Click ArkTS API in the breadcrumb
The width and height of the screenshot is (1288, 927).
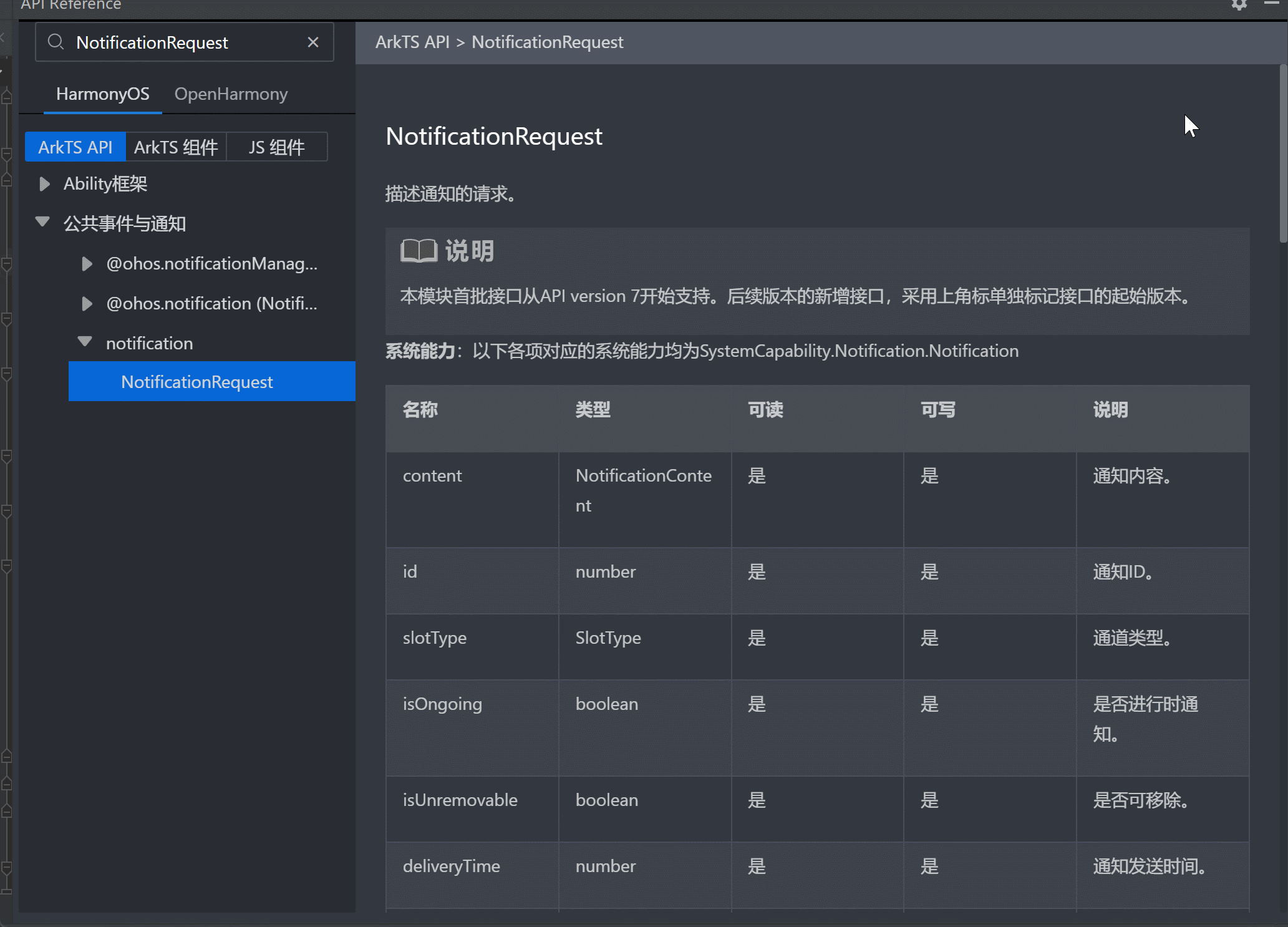[412, 42]
